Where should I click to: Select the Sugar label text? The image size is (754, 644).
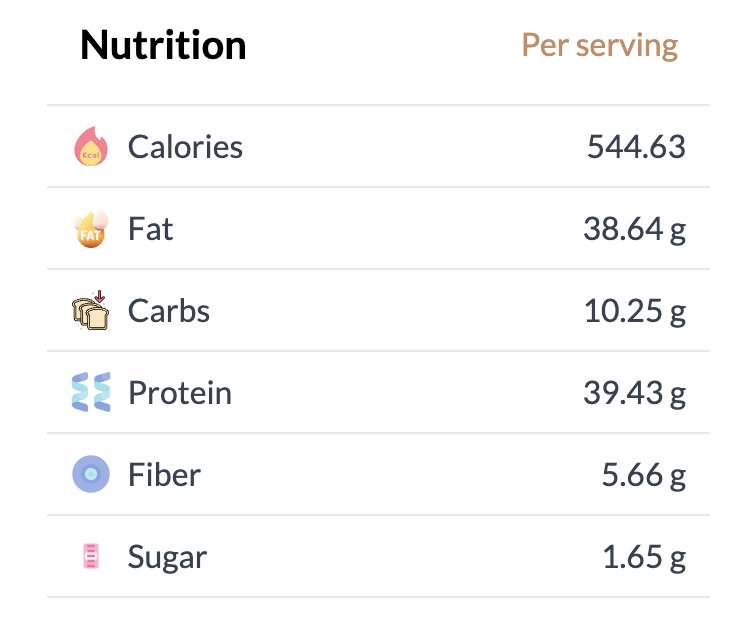167,557
